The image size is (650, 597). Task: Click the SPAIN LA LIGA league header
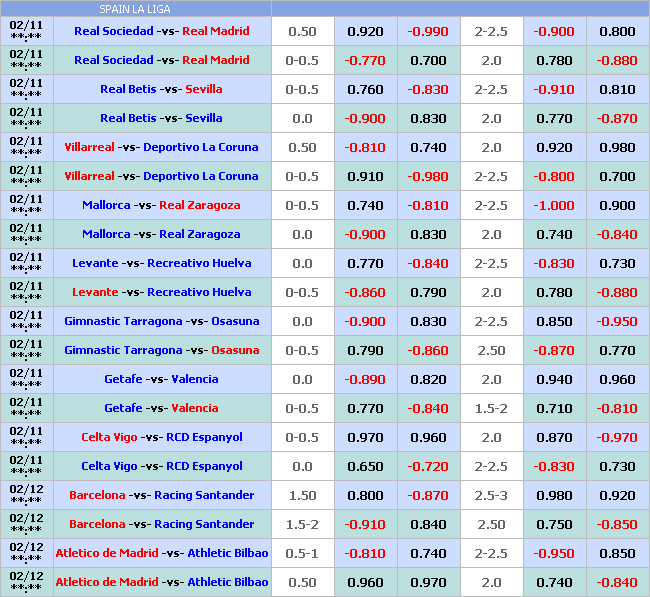pyautogui.click(x=134, y=9)
